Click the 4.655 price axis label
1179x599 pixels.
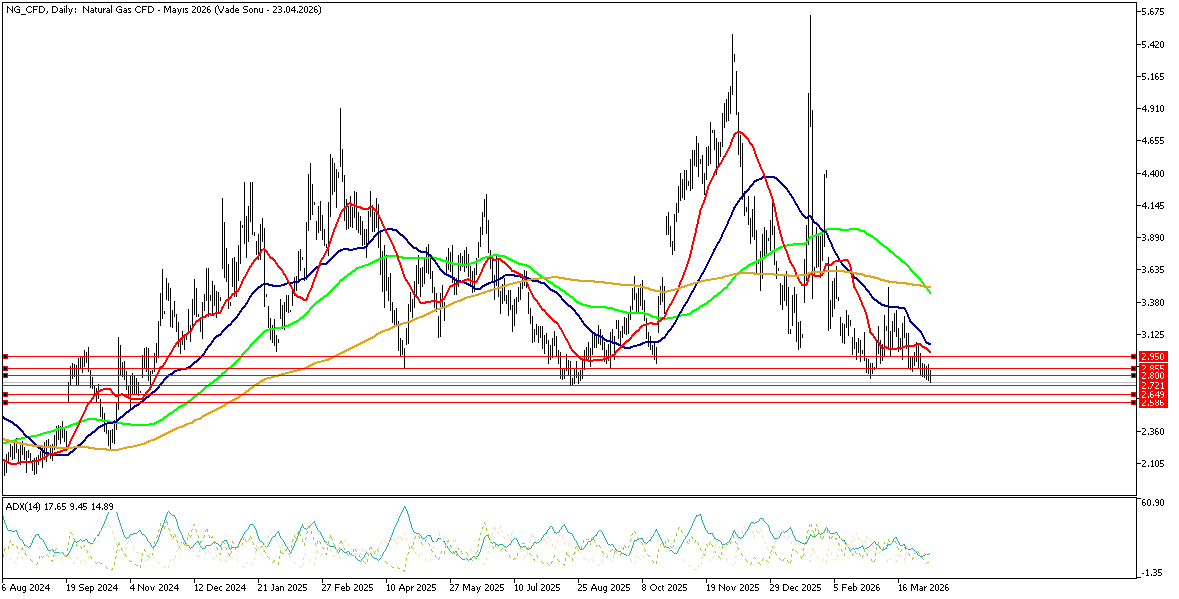[1152, 141]
